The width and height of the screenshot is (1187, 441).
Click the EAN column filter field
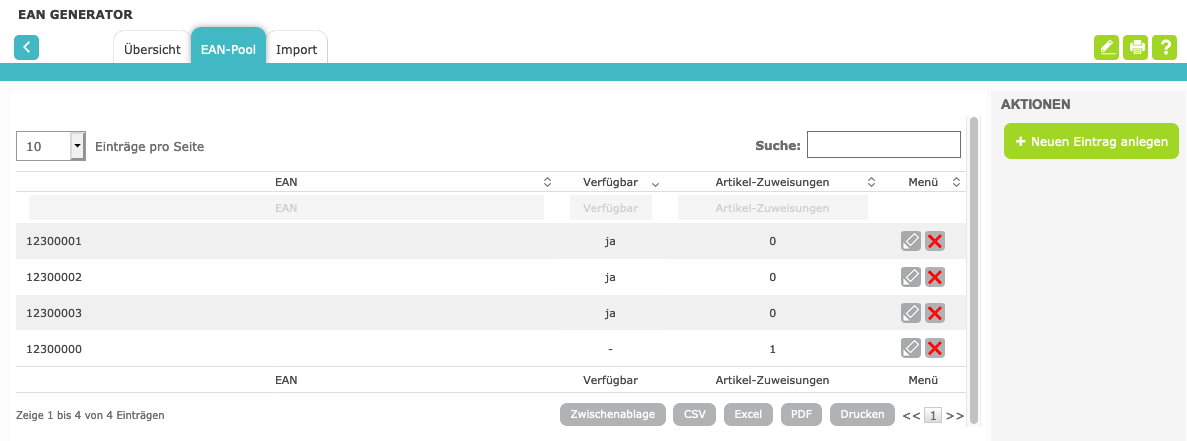pos(286,208)
